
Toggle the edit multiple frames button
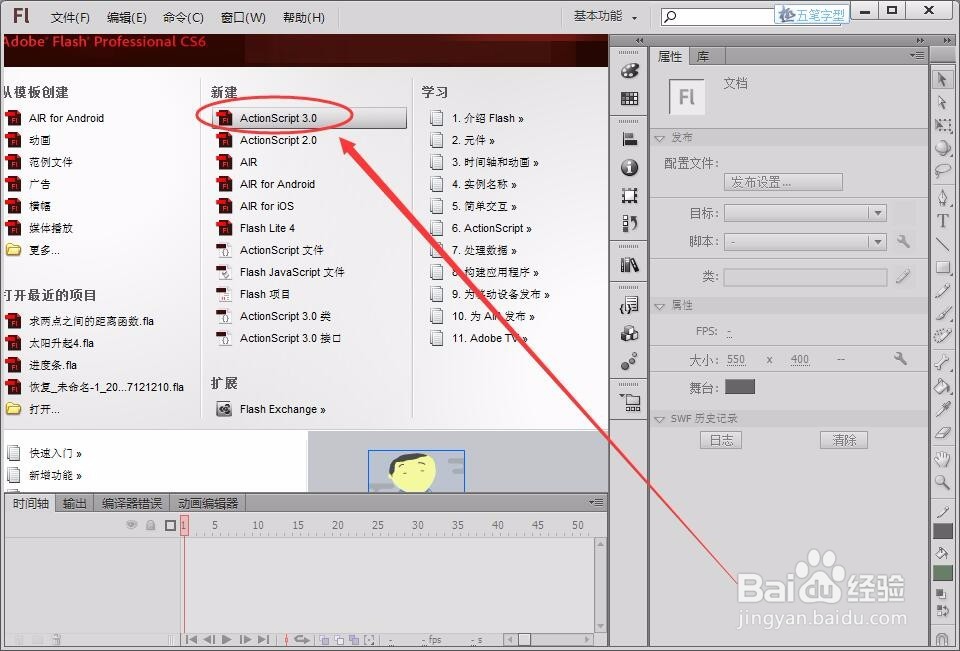coord(354,639)
